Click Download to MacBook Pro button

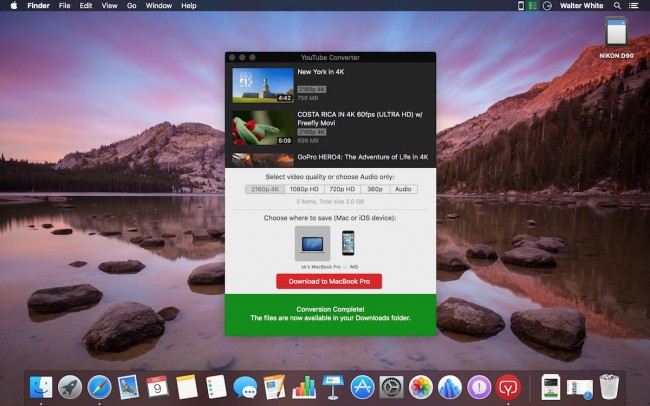[x=329, y=281]
